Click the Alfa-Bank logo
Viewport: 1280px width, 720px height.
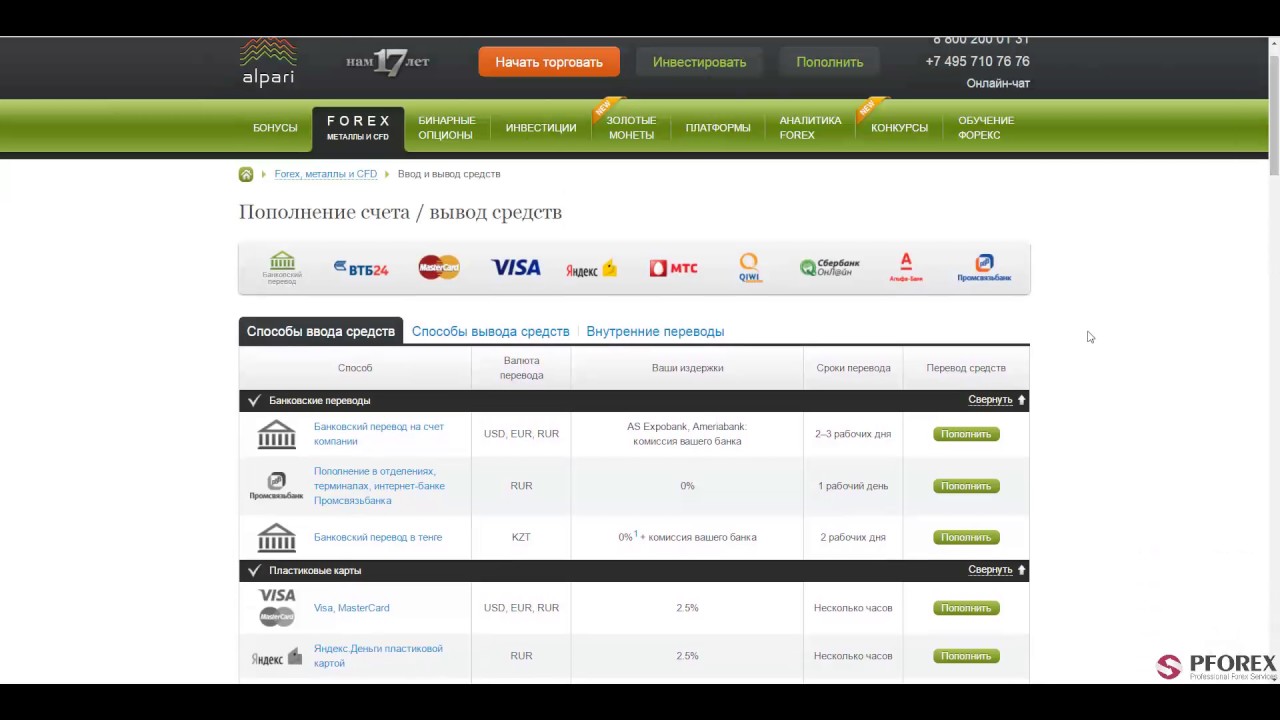click(x=906, y=267)
